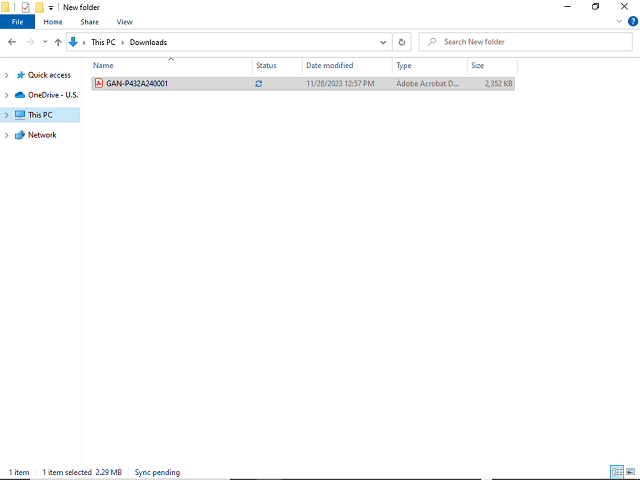Viewport: 640px width, 480px height.
Task: Open the File ribbon tab
Action: click(18, 22)
